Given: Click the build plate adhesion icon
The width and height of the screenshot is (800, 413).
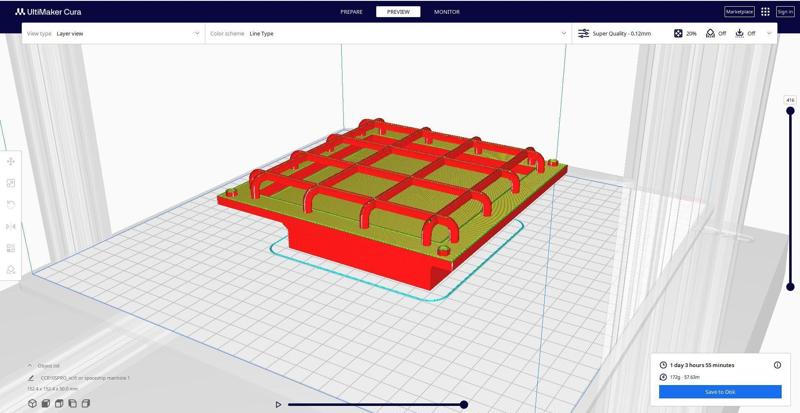Looking at the screenshot, I should click(739, 34).
